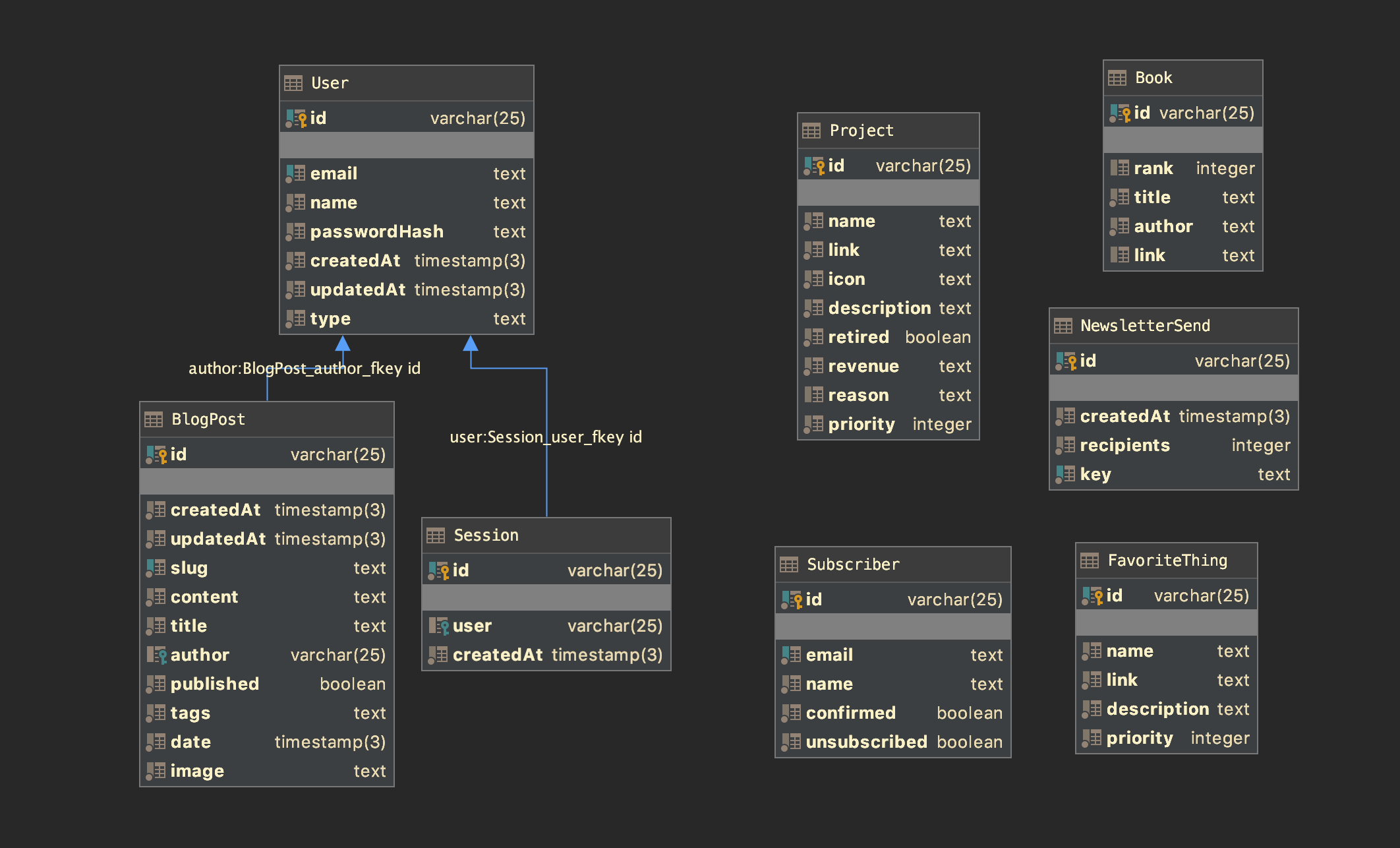Click the FavoriteThing table header icon
This screenshot has width=1400, height=848.
point(1090,560)
